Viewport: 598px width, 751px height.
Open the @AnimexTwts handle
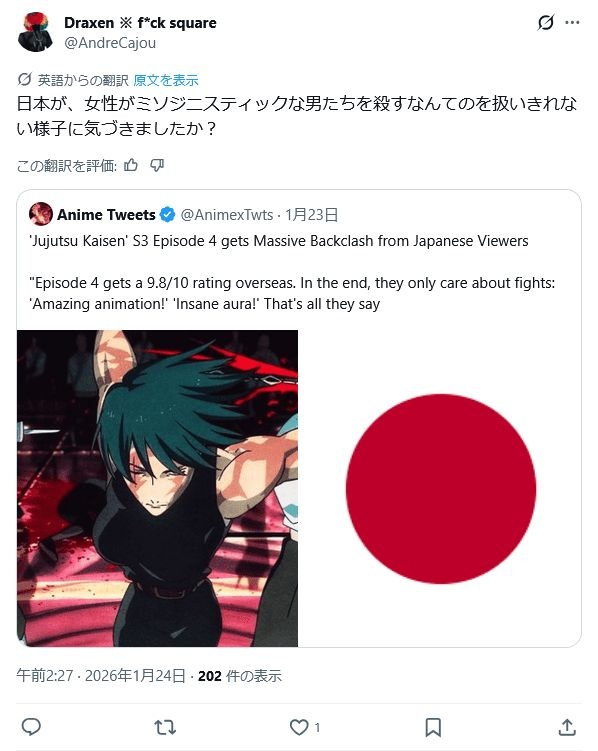227,215
